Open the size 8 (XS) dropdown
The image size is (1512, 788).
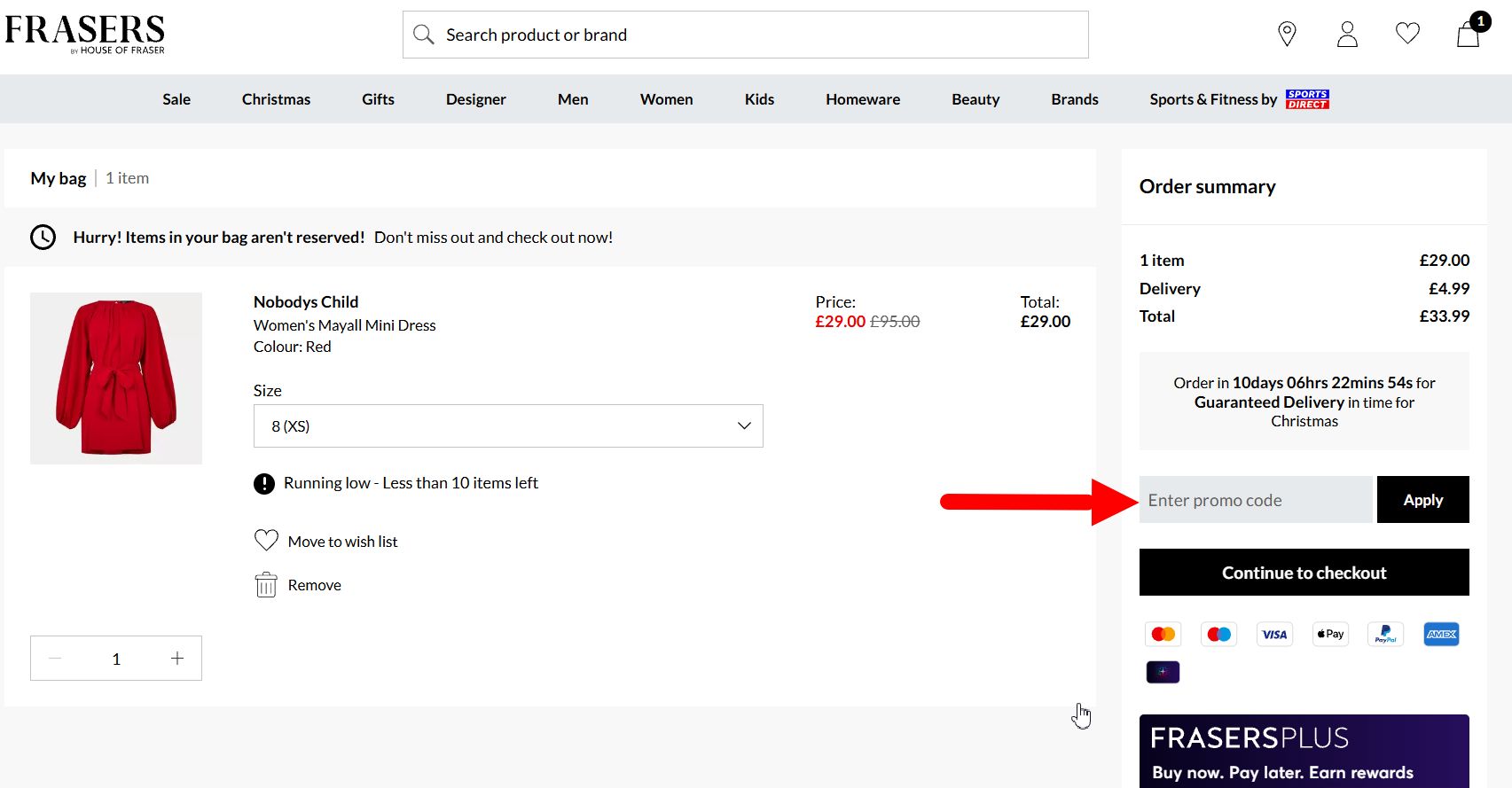pyautogui.click(x=508, y=426)
